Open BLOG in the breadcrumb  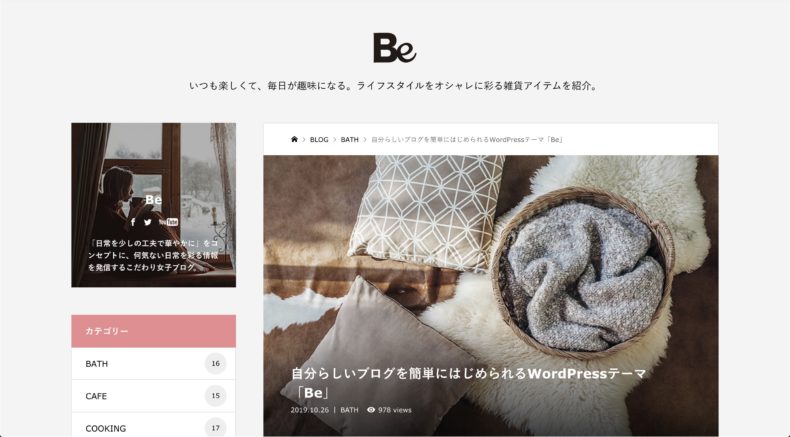coord(319,140)
